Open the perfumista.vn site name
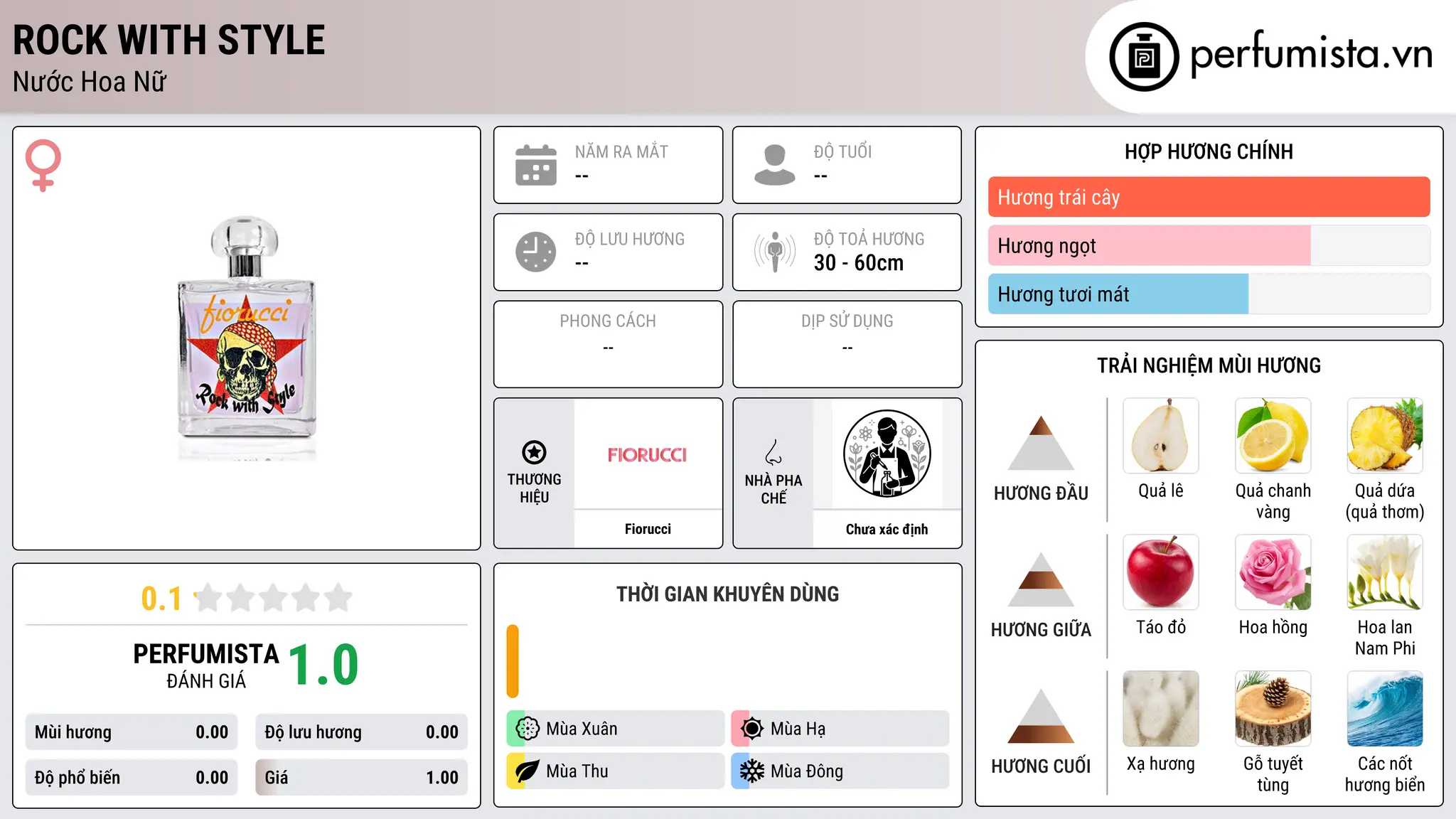The image size is (1456, 819). coord(1311,54)
